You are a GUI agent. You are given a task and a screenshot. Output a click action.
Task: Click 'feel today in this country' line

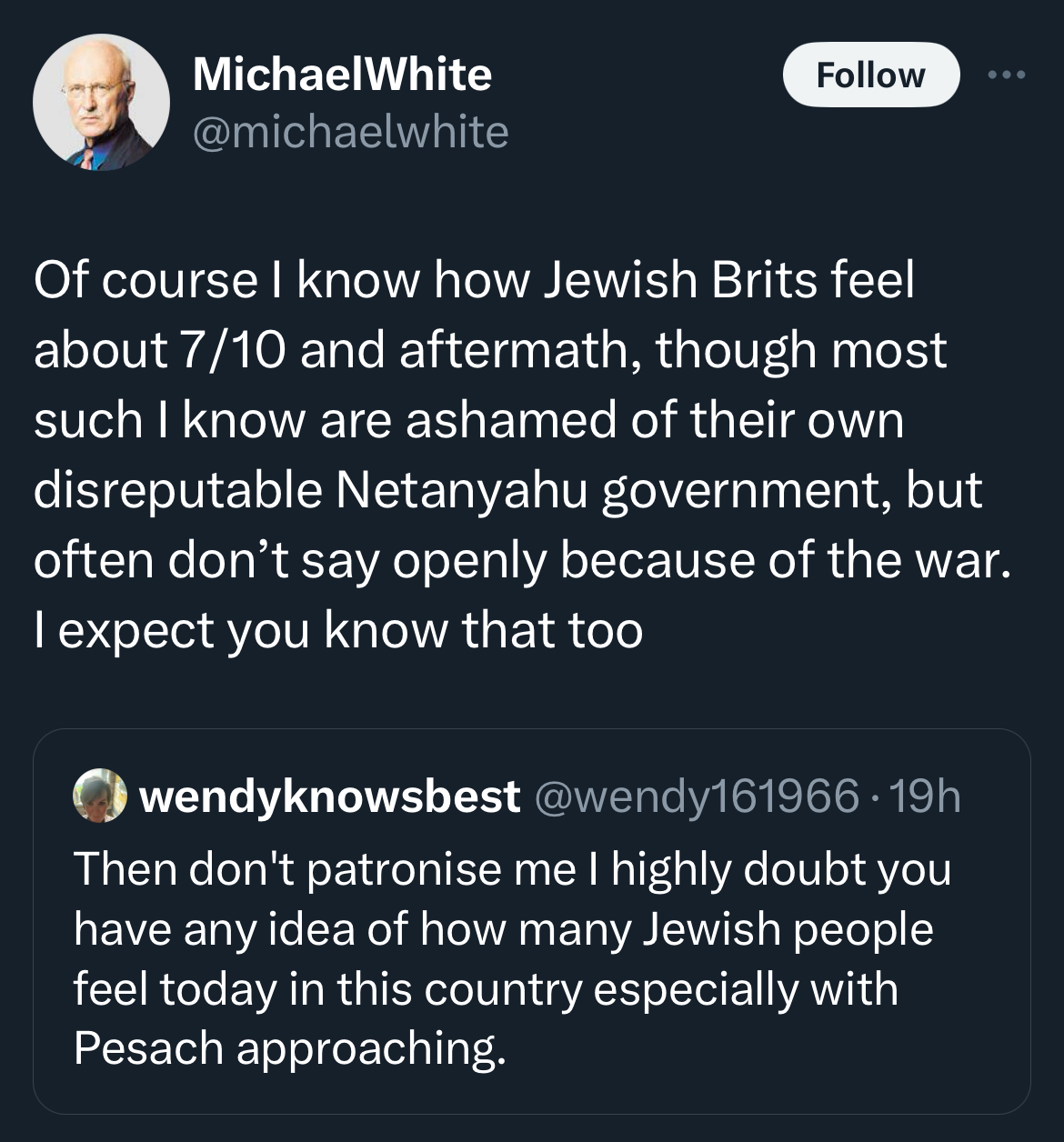tap(486, 988)
